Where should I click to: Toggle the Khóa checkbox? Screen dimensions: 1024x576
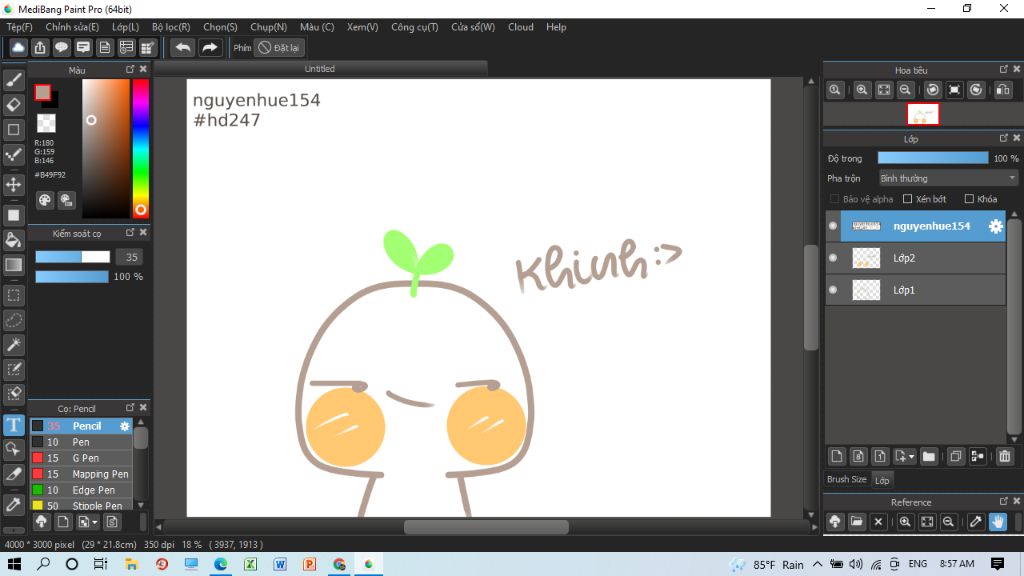969,199
